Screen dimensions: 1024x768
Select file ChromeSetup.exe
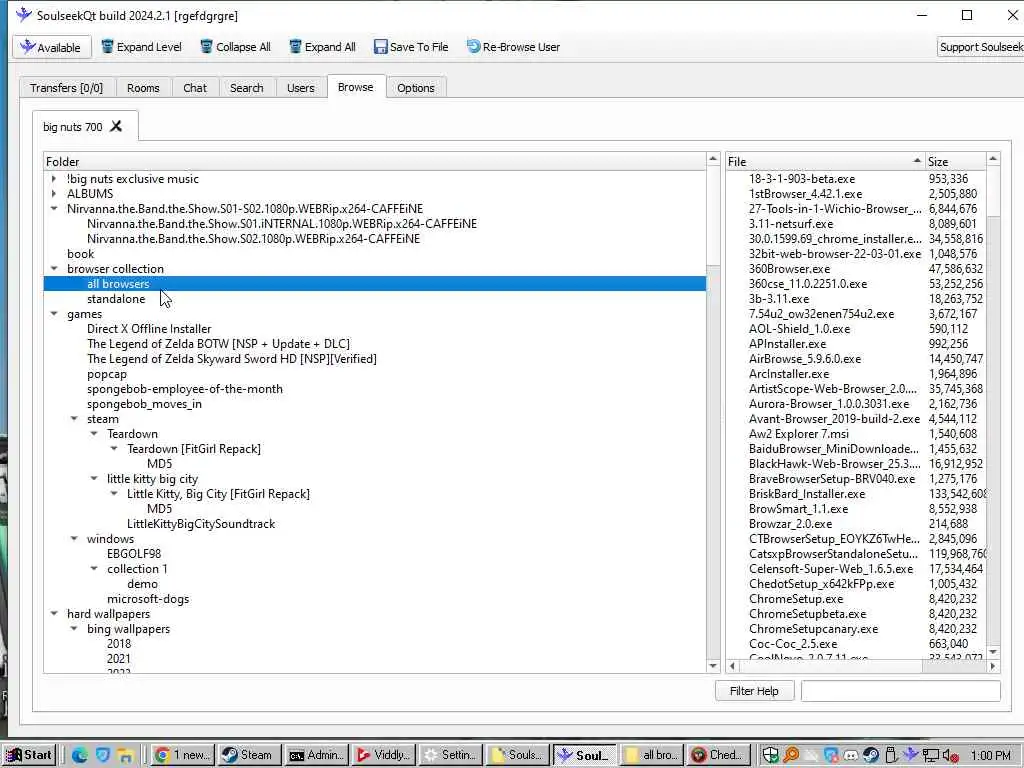pos(796,599)
